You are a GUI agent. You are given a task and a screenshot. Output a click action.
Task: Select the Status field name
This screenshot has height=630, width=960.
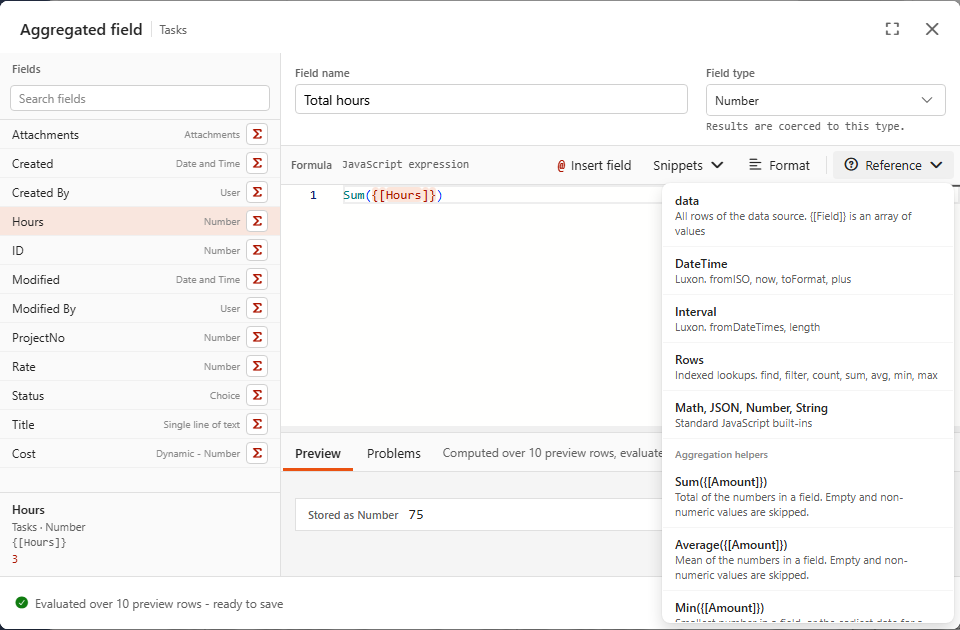pyautogui.click(x=28, y=396)
